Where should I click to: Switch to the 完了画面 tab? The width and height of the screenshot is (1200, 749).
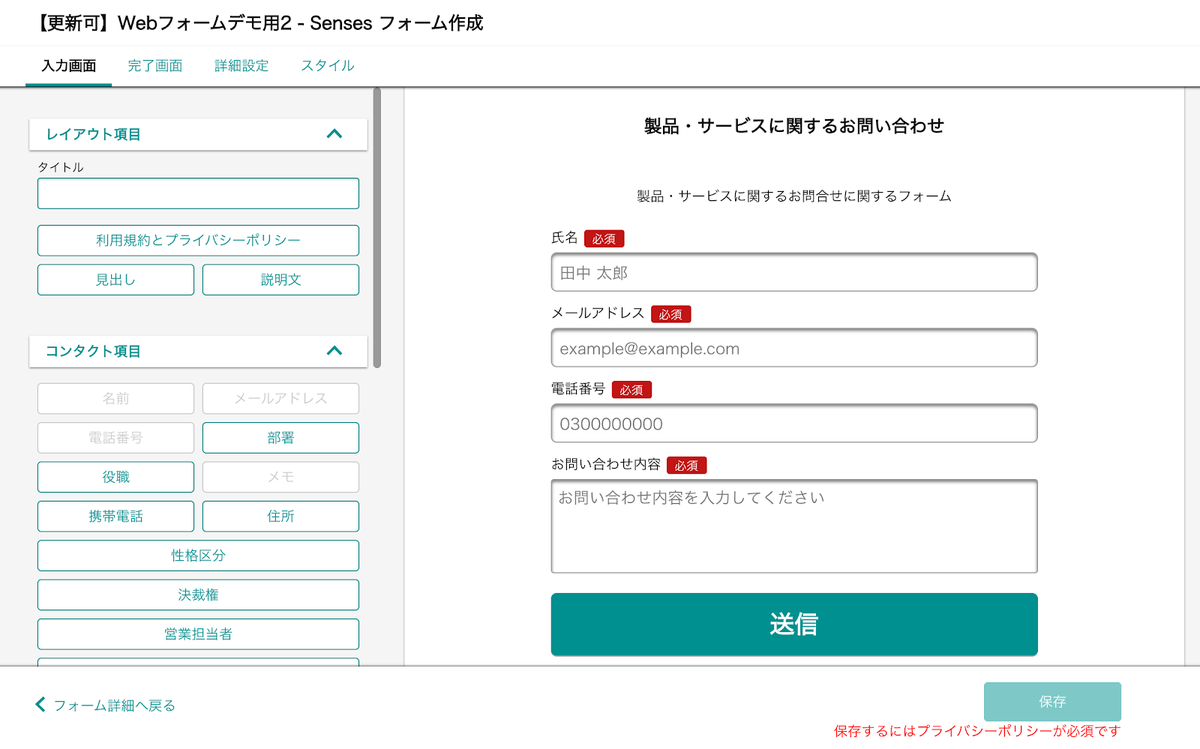click(155, 66)
